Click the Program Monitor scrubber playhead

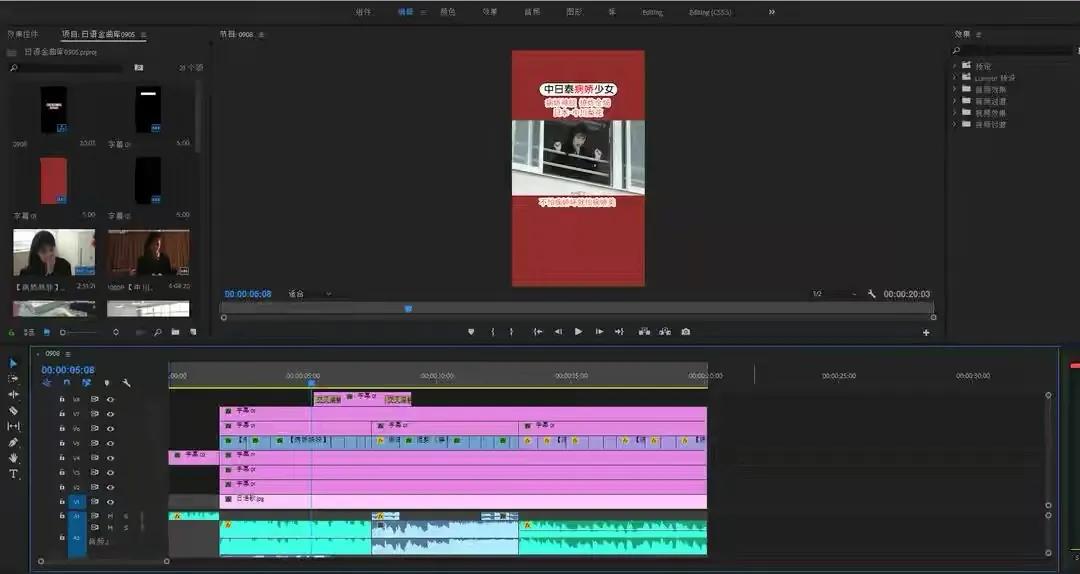point(408,309)
